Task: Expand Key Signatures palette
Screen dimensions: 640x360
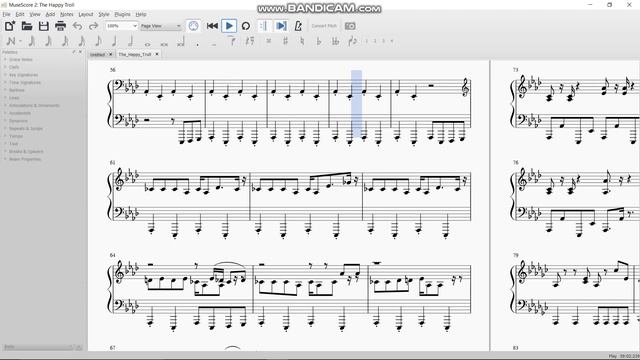Action: tap(23, 75)
